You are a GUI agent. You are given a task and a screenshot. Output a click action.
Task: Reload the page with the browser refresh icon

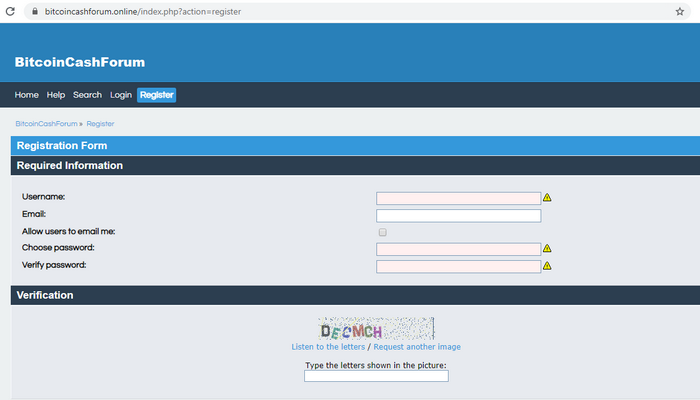[x=10, y=12]
